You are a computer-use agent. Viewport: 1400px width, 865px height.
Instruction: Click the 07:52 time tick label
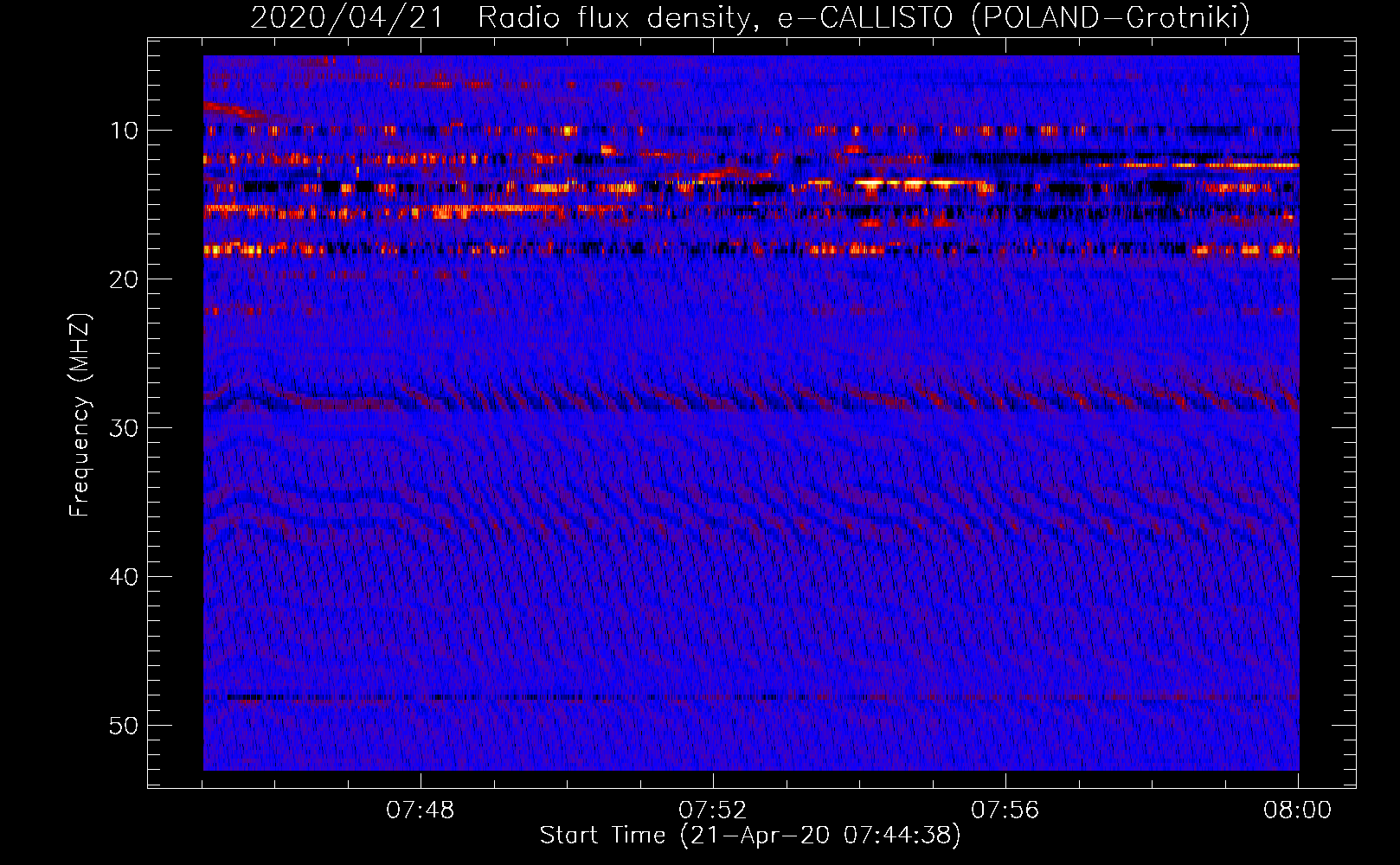[712, 811]
